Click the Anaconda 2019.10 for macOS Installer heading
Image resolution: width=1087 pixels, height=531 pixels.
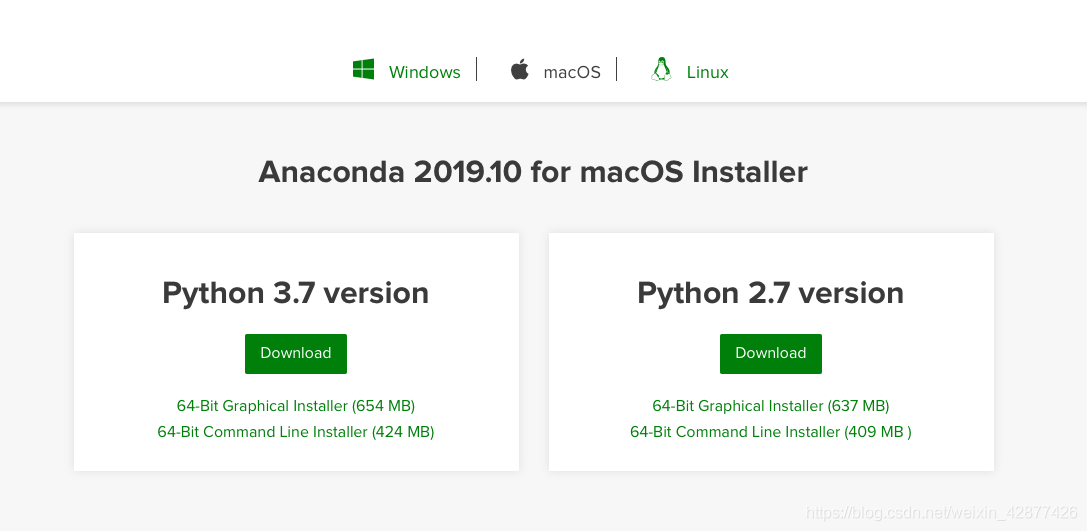coord(533,172)
